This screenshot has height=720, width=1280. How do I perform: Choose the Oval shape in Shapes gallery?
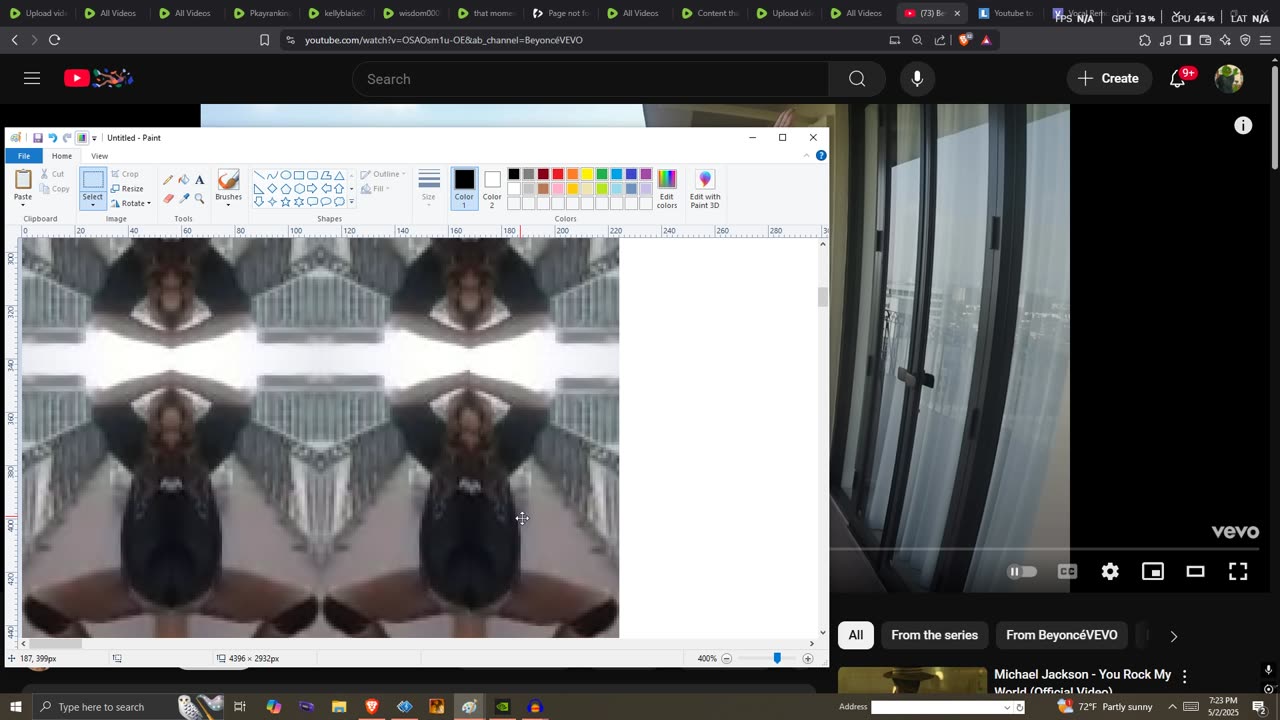tap(286, 175)
